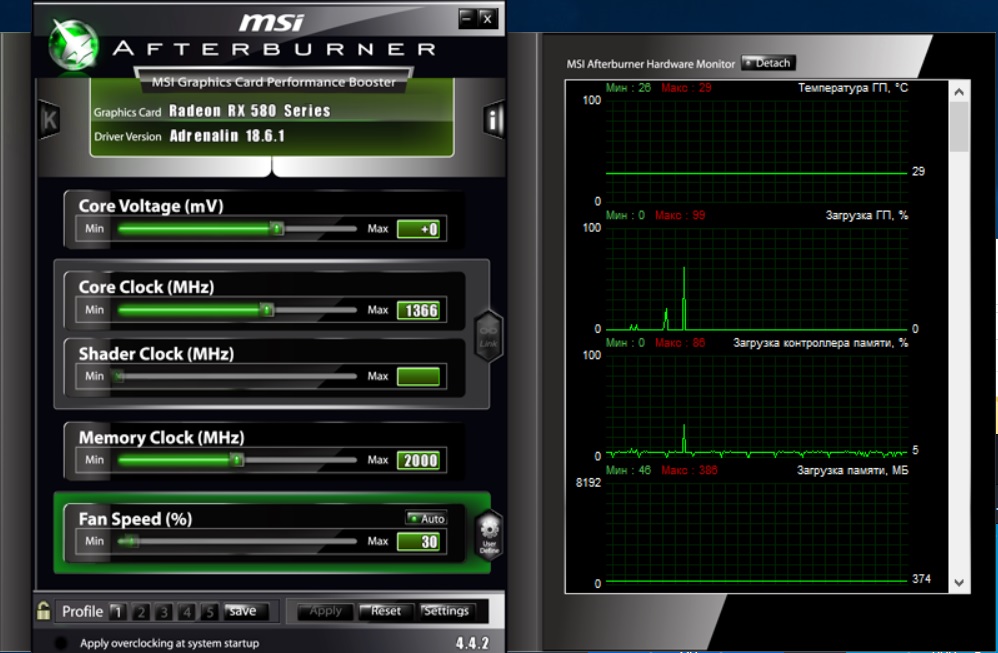Click the Shader Clock slider handle
Viewport: 998px width, 653px height.
pyautogui.click(x=119, y=376)
